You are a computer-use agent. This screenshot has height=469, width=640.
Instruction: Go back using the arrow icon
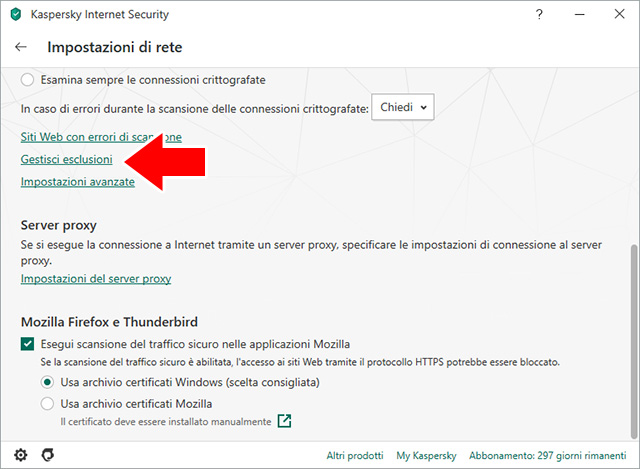21,47
